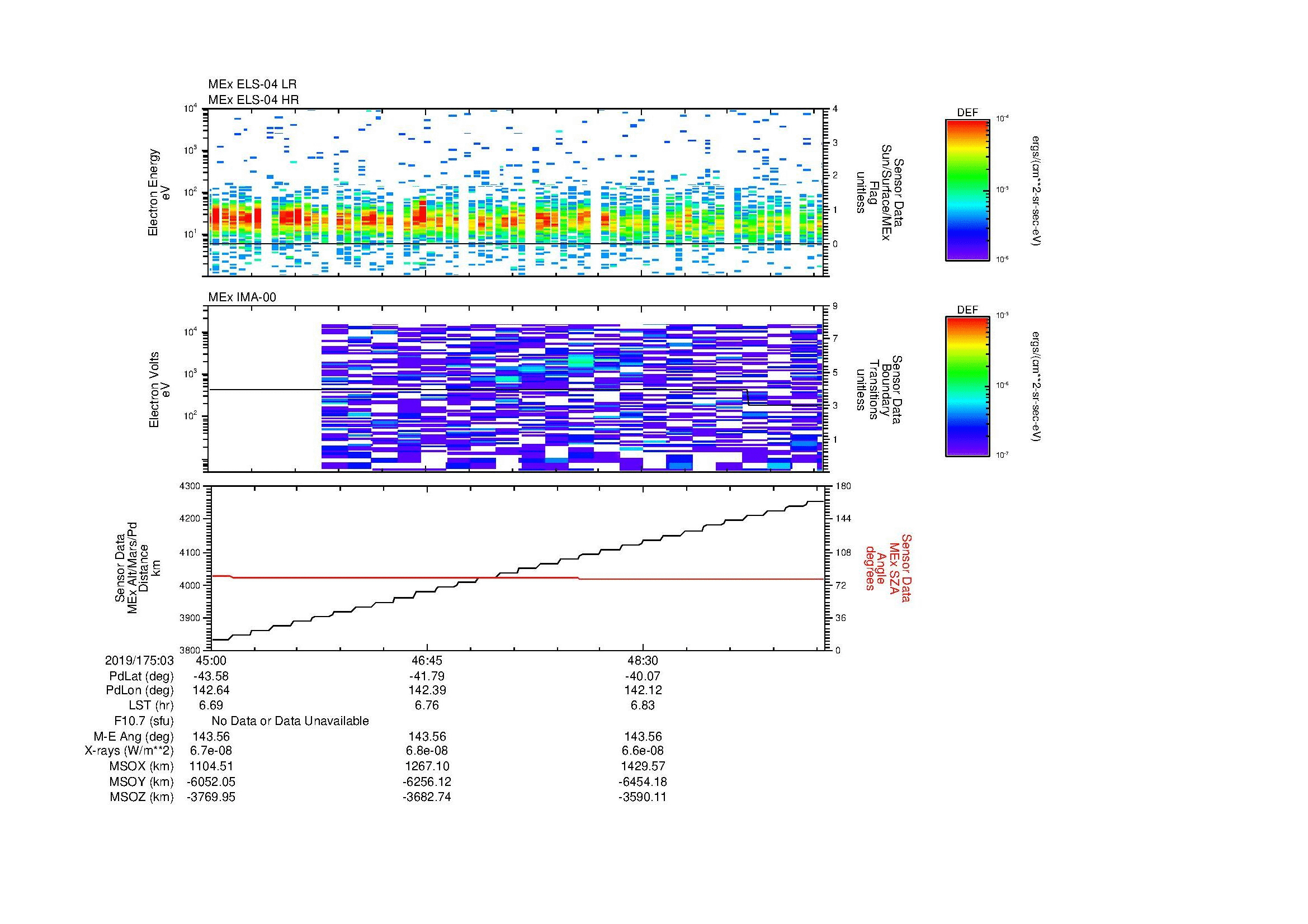Click the PdLon (deg) row label

coord(140,690)
